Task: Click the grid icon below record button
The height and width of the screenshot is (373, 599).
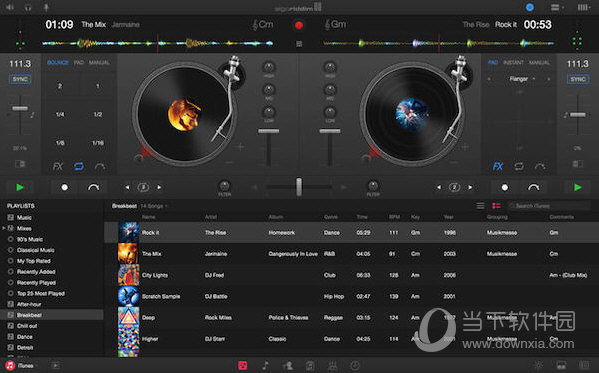Action: (299, 44)
